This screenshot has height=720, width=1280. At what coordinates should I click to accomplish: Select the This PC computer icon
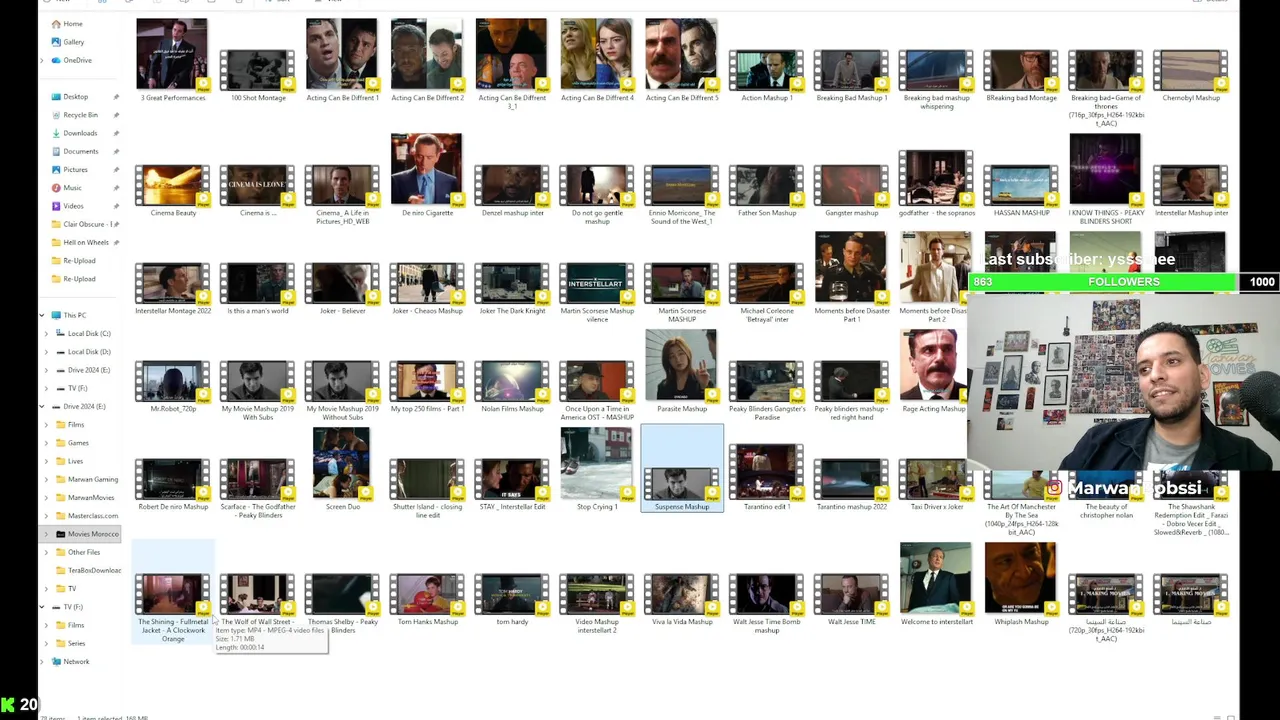point(56,315)
